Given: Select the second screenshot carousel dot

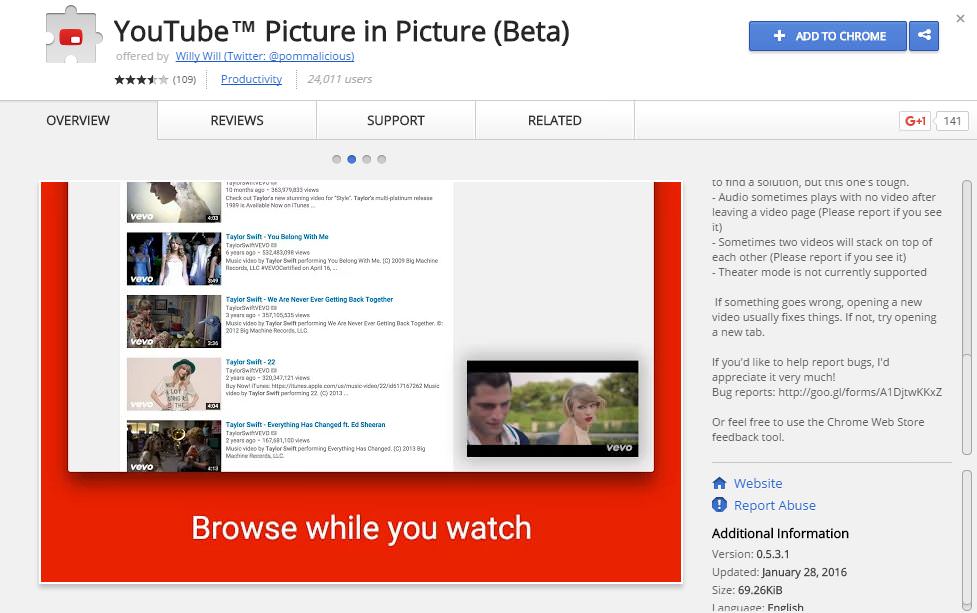Looking at the screenshot, I should (351, 159).
